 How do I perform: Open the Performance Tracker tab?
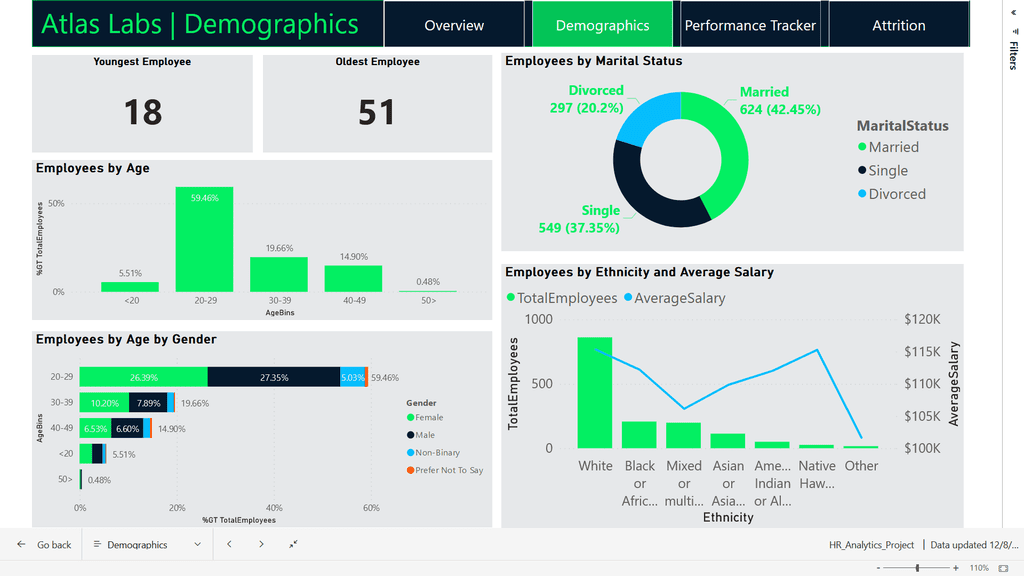tap(750, 25)
